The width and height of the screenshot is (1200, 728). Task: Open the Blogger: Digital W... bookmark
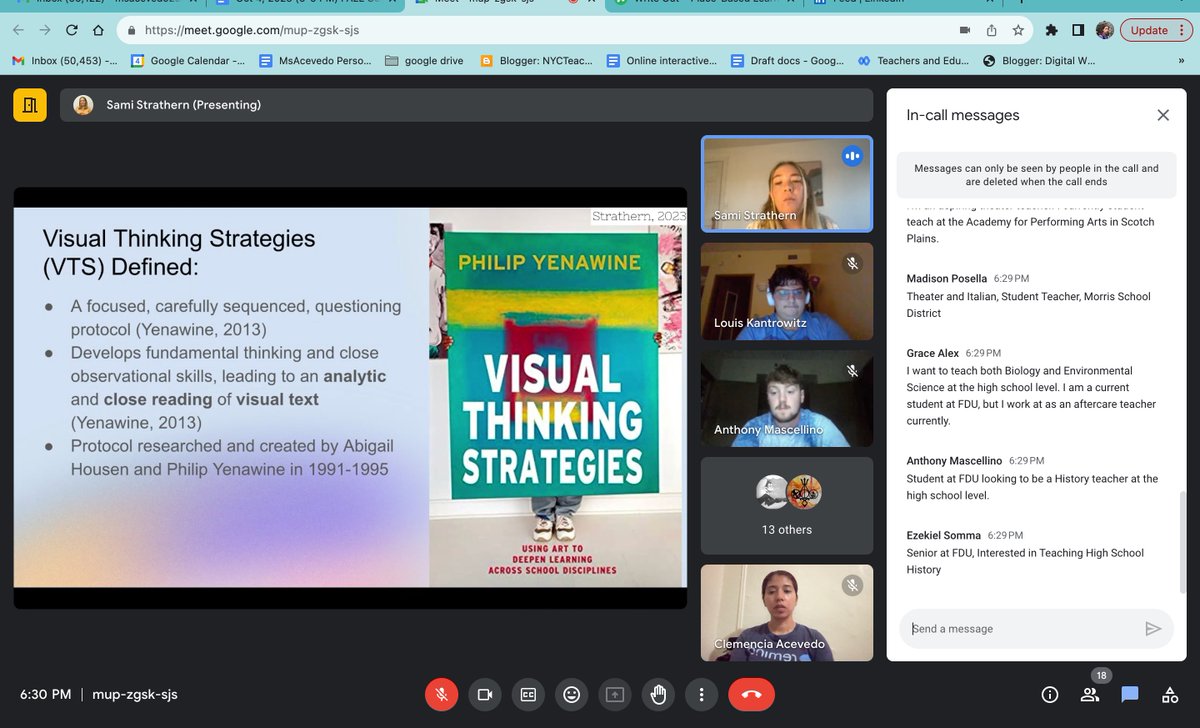point(1039,61)
